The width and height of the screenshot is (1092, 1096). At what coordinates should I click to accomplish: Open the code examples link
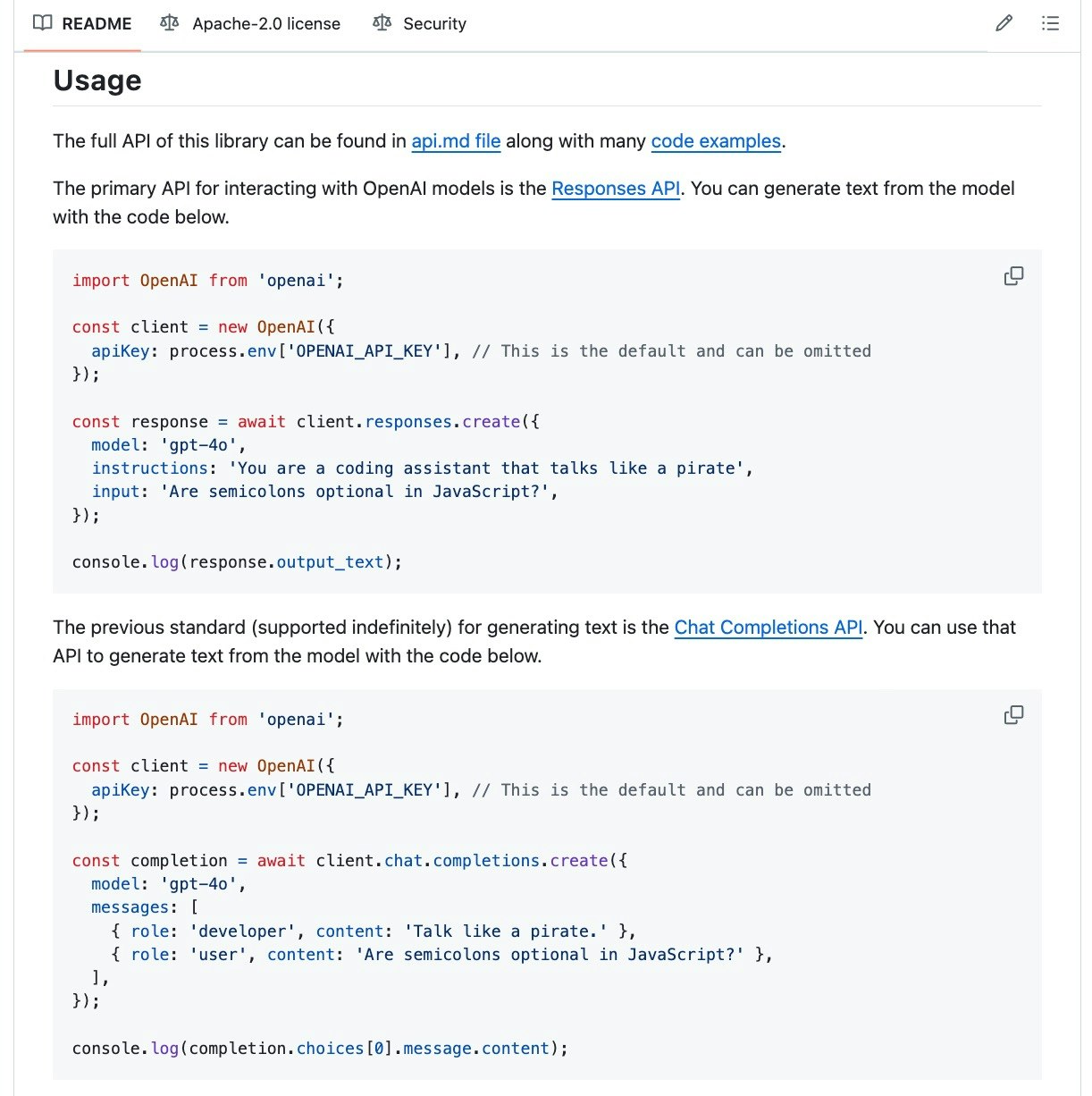[716, 141]
